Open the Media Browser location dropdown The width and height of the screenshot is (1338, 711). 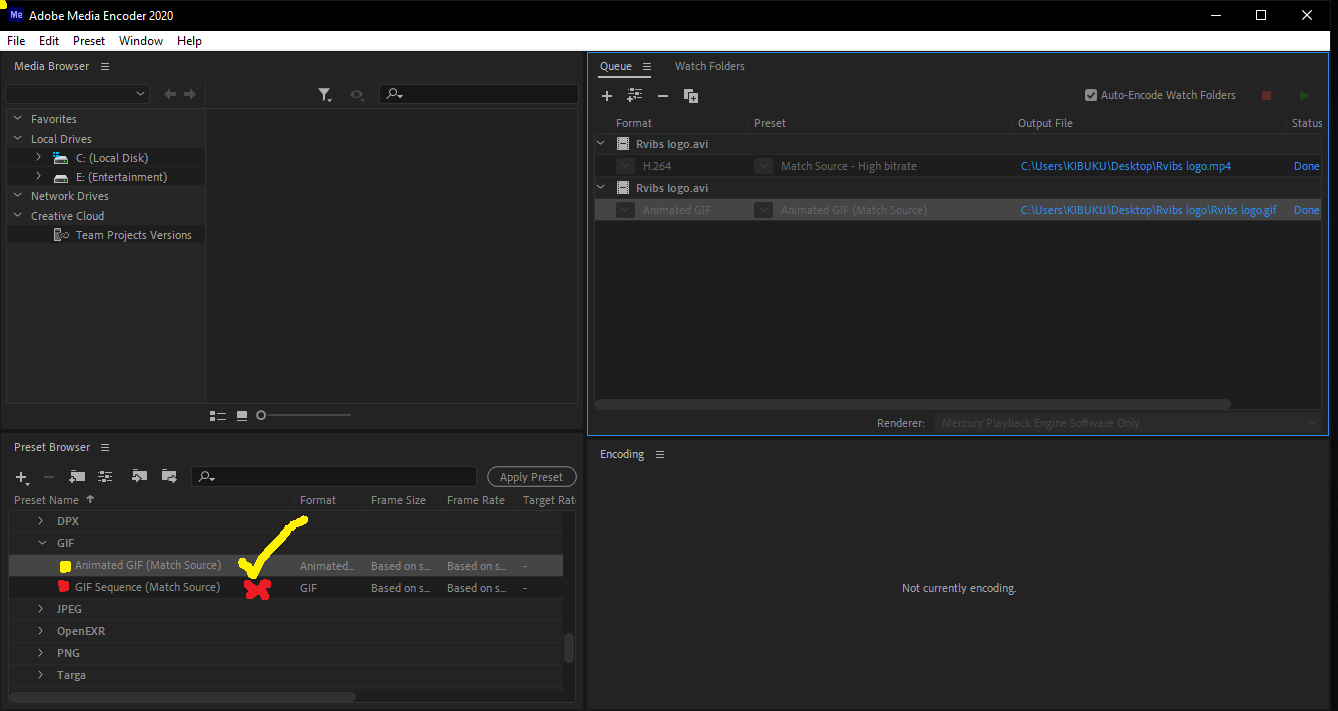pos(77,94)
